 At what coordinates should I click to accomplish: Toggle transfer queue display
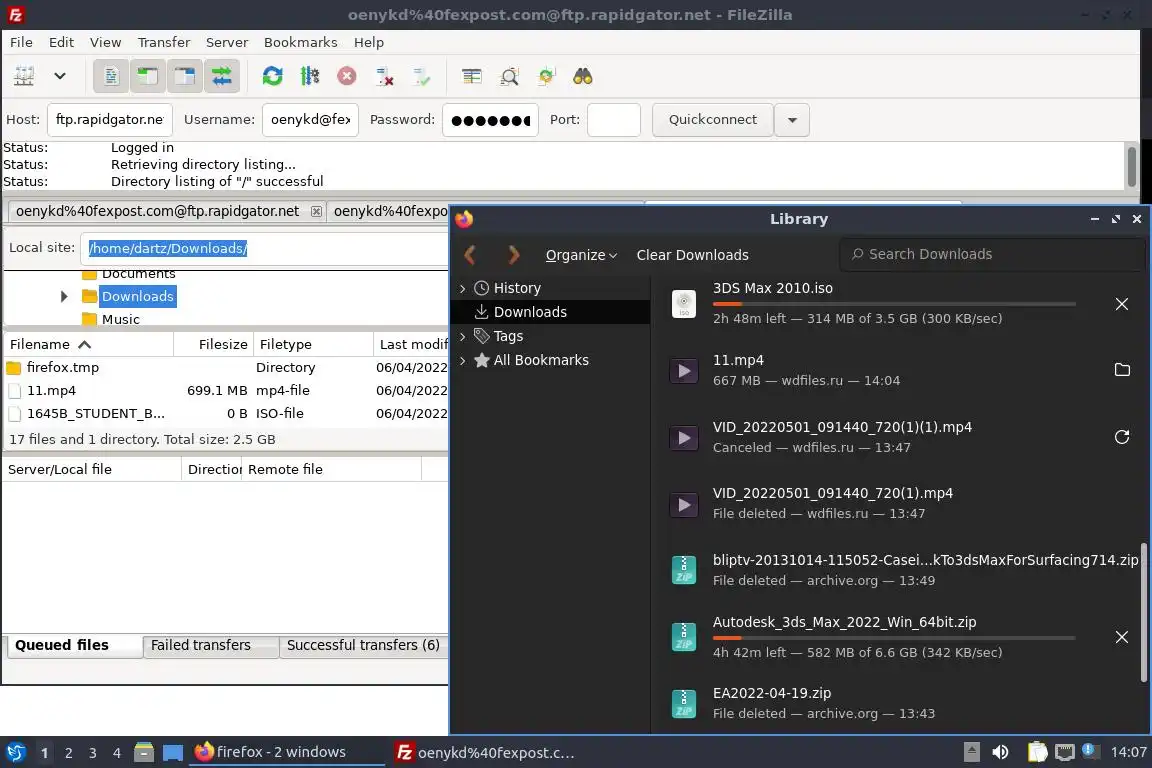point(221,76)
